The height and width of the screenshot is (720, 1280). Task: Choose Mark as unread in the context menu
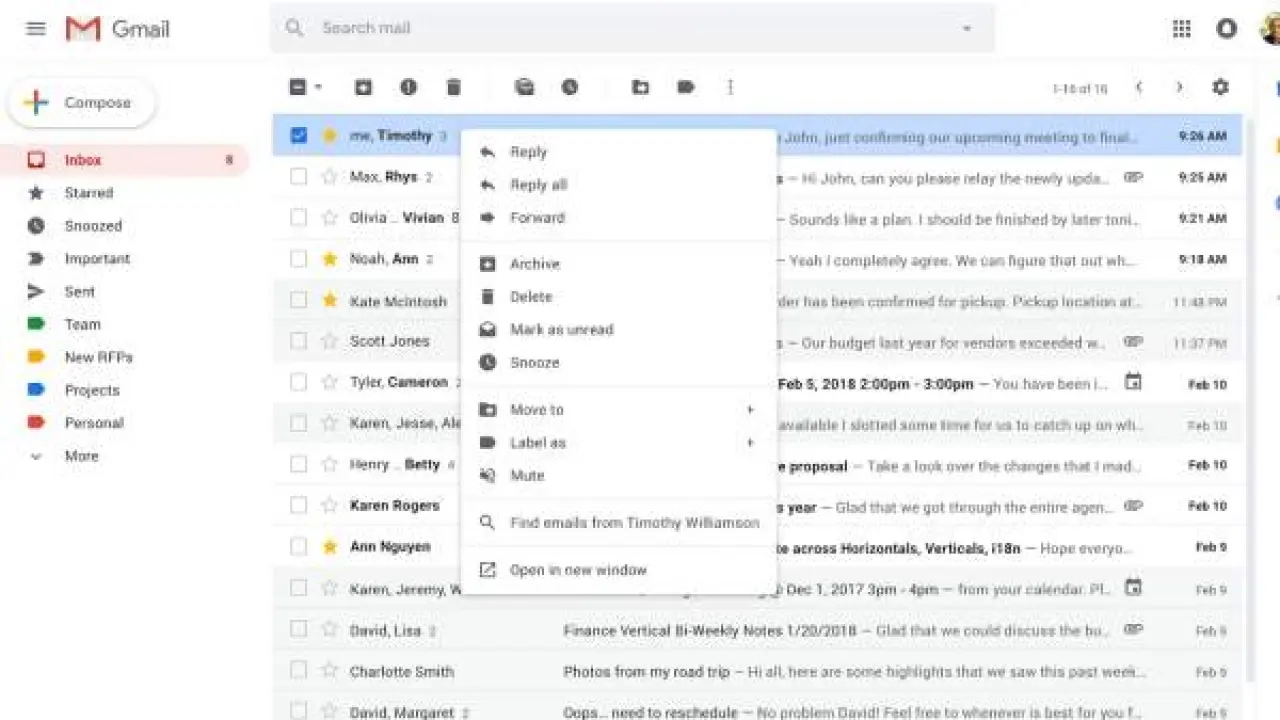561,329
